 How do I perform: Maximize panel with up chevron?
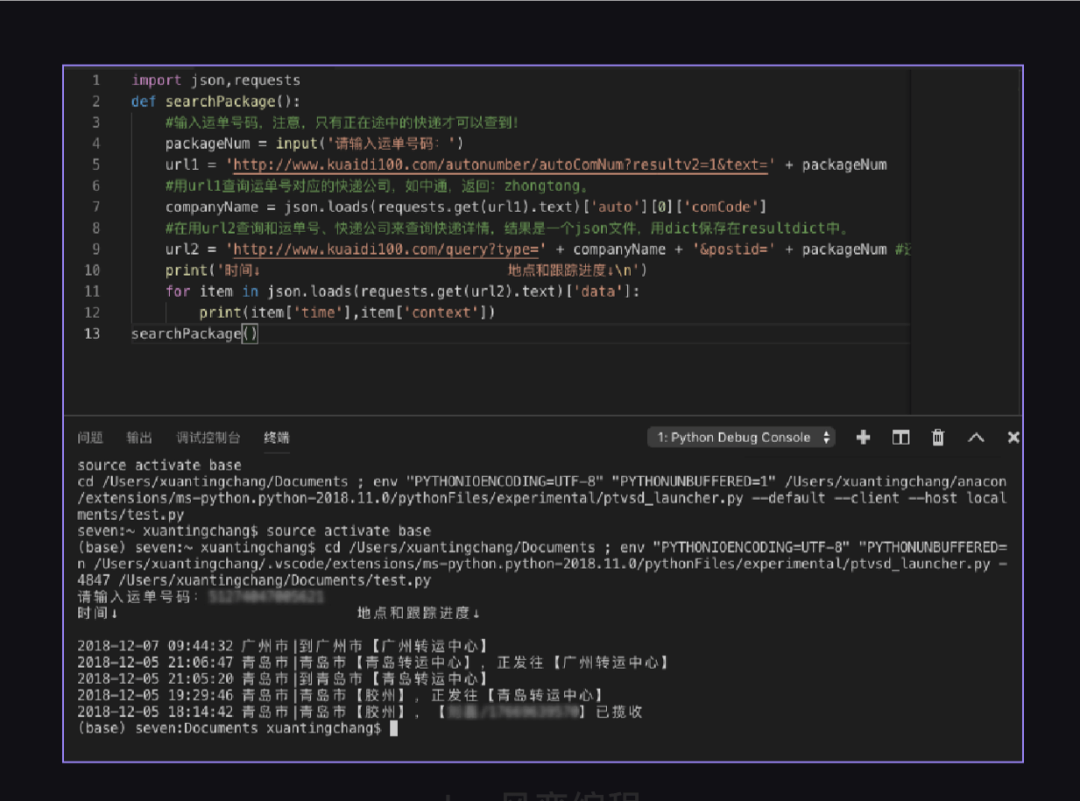976,437
